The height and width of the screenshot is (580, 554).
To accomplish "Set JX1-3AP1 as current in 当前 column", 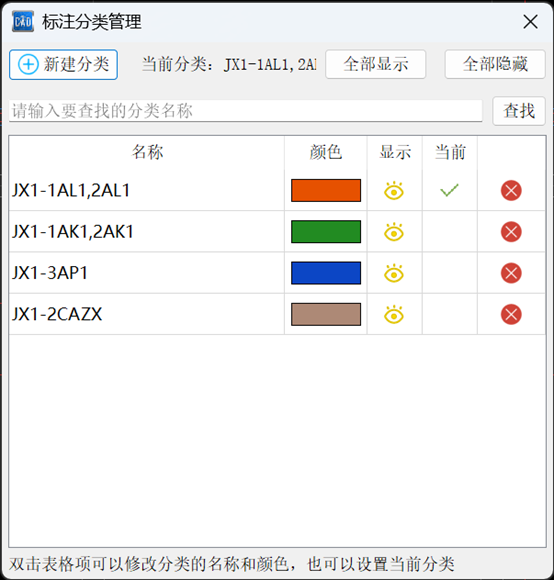I will pos(450,273).
